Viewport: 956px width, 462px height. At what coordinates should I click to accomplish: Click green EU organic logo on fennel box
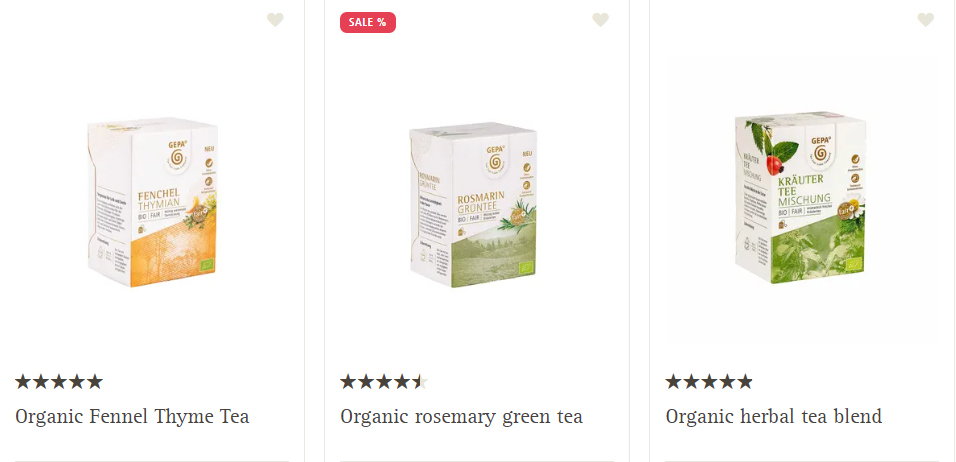click(x=208, y=266)
